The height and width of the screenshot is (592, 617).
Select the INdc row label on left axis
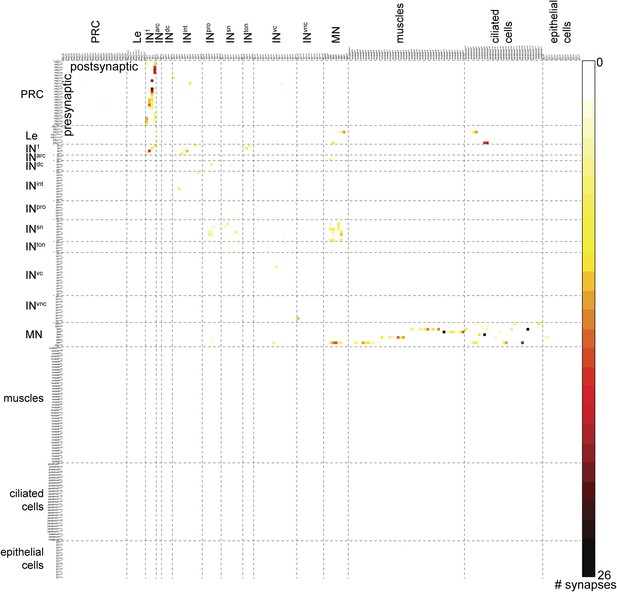[34, 166]
